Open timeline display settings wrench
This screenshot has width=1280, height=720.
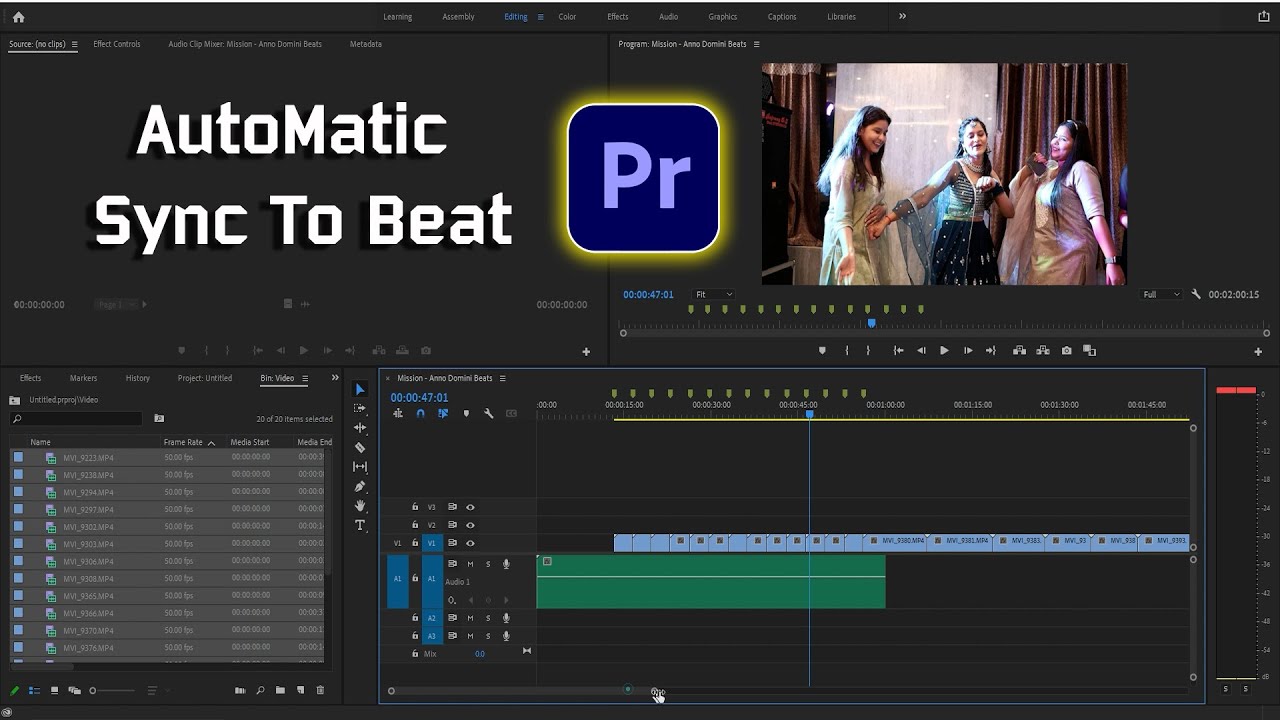(489, 413)
